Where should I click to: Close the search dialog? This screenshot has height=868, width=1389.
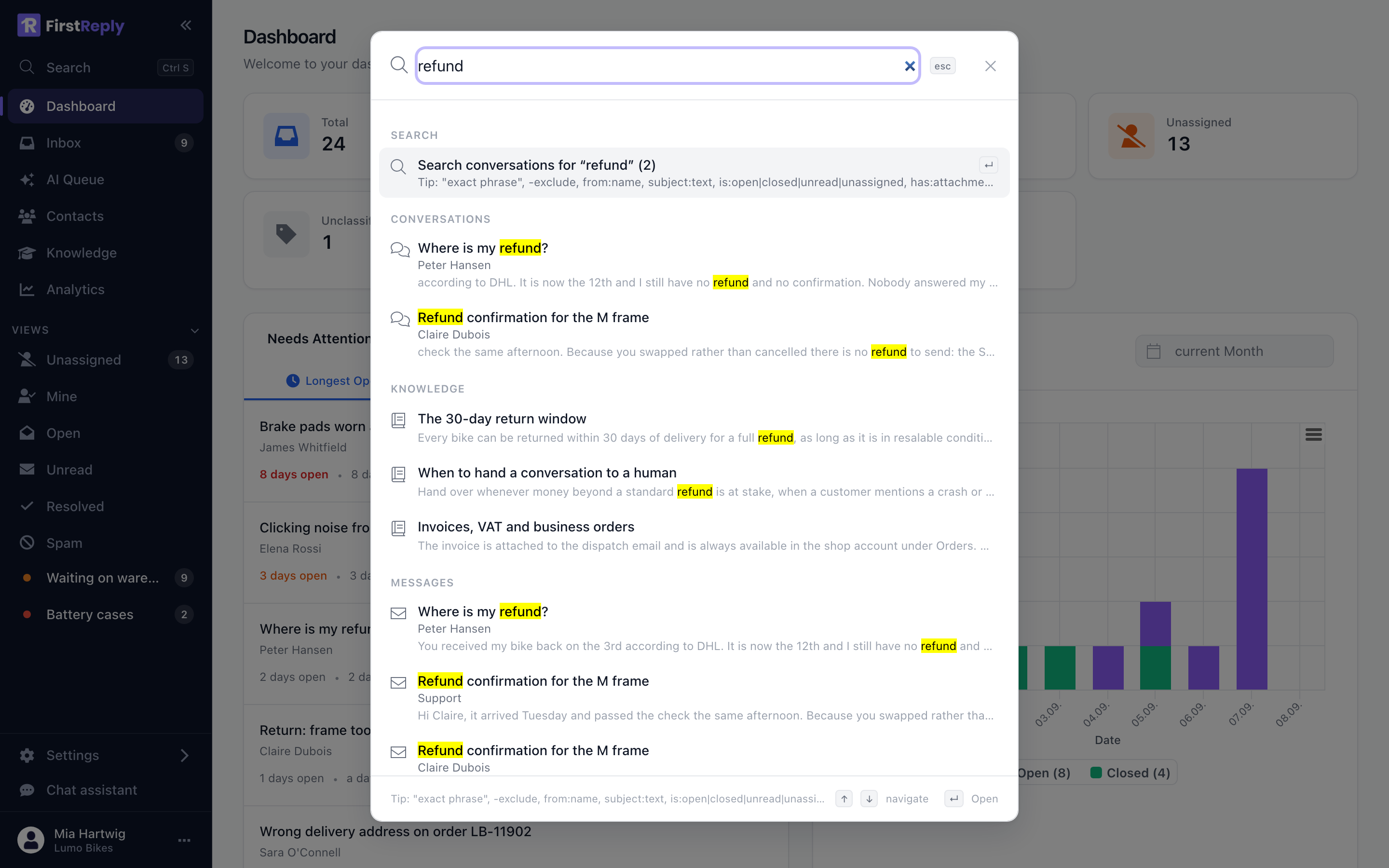point(990,66)
